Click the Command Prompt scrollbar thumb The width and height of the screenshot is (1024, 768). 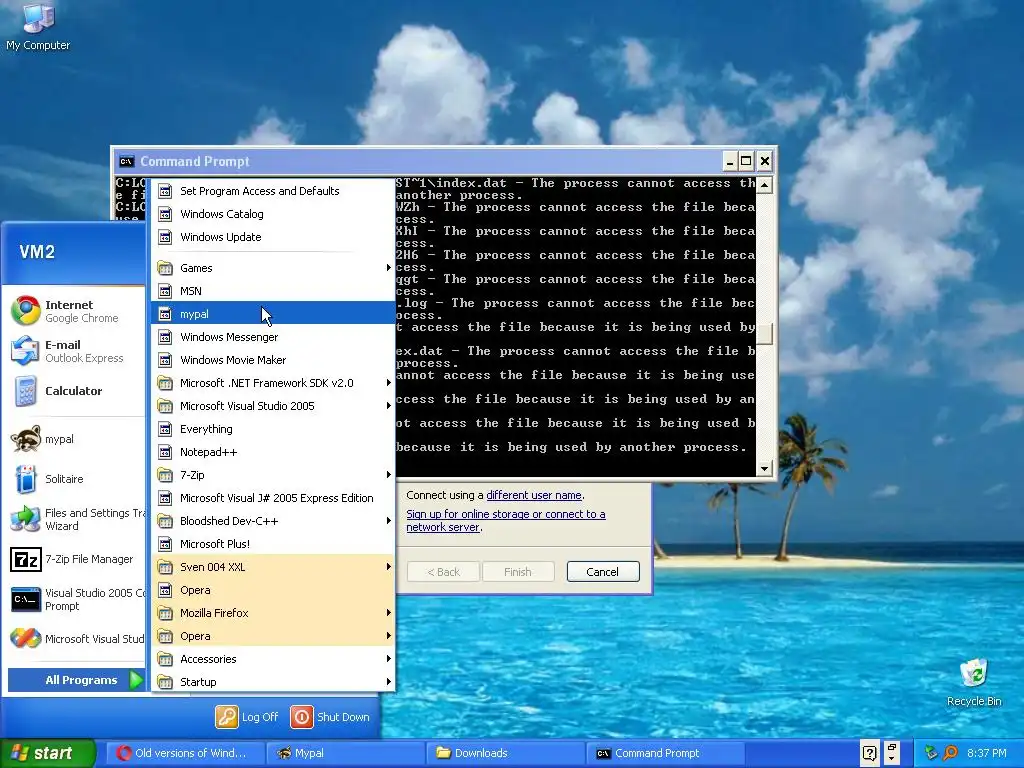764,333
